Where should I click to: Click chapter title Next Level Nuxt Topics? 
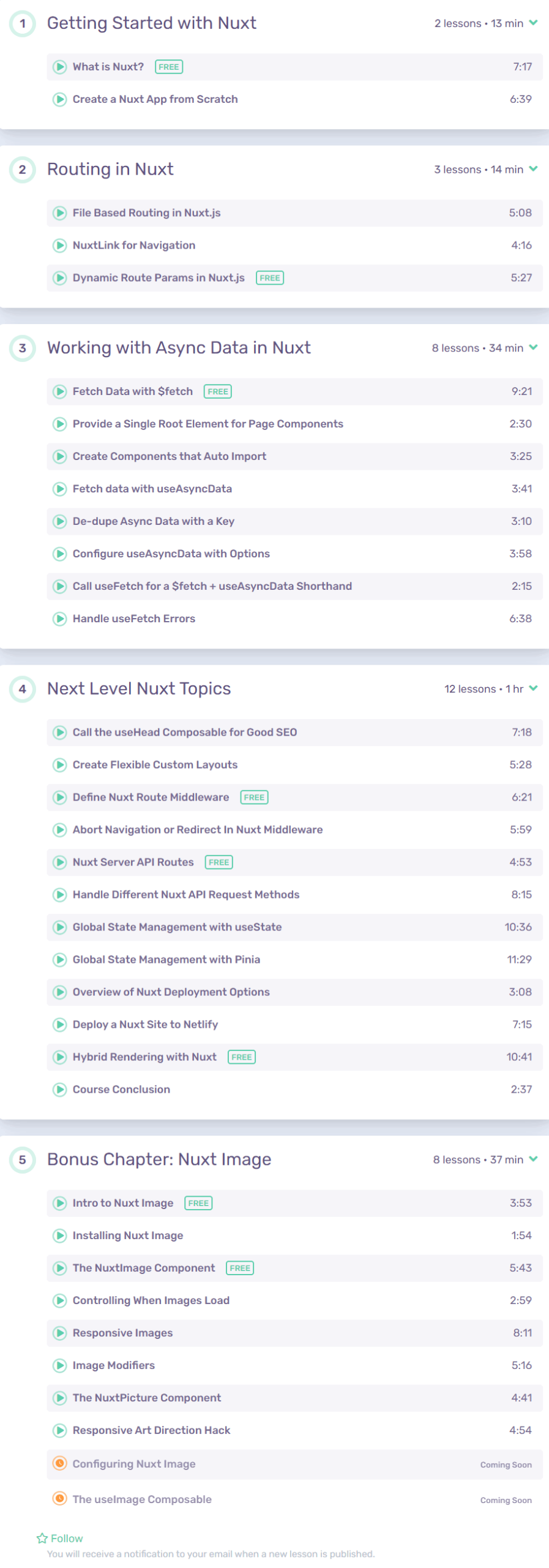[x=139, y=689]
